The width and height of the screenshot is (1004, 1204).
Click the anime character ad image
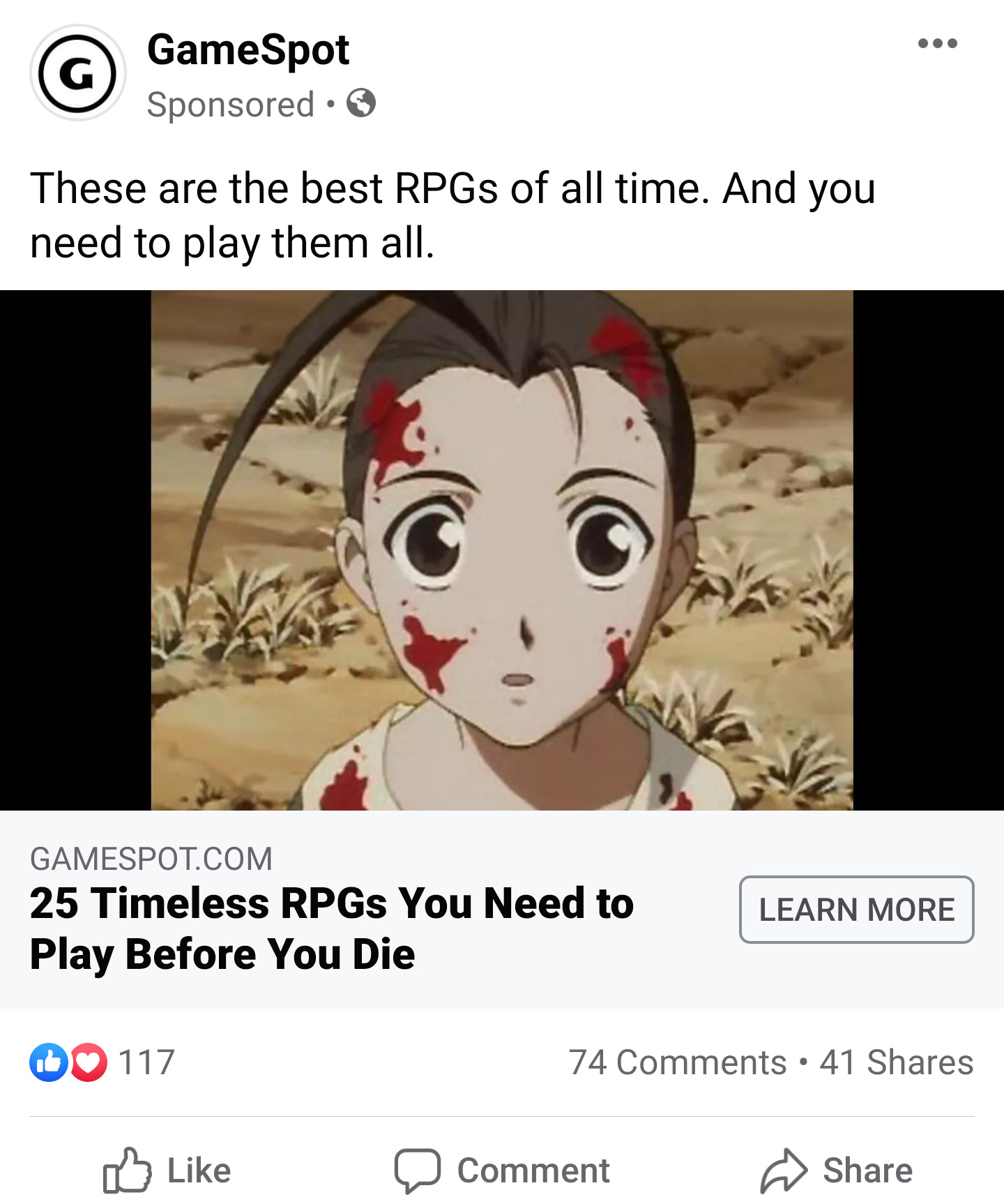point(502,550)
